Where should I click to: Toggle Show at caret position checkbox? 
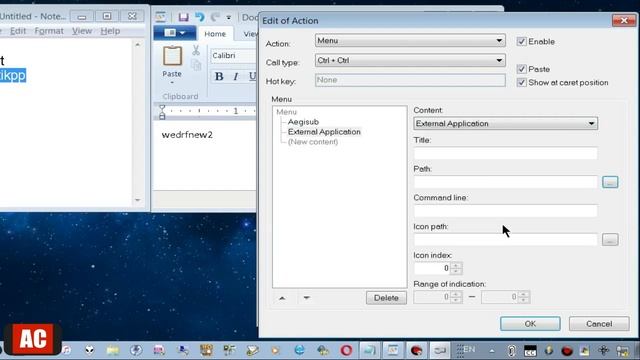coord(521,82)
